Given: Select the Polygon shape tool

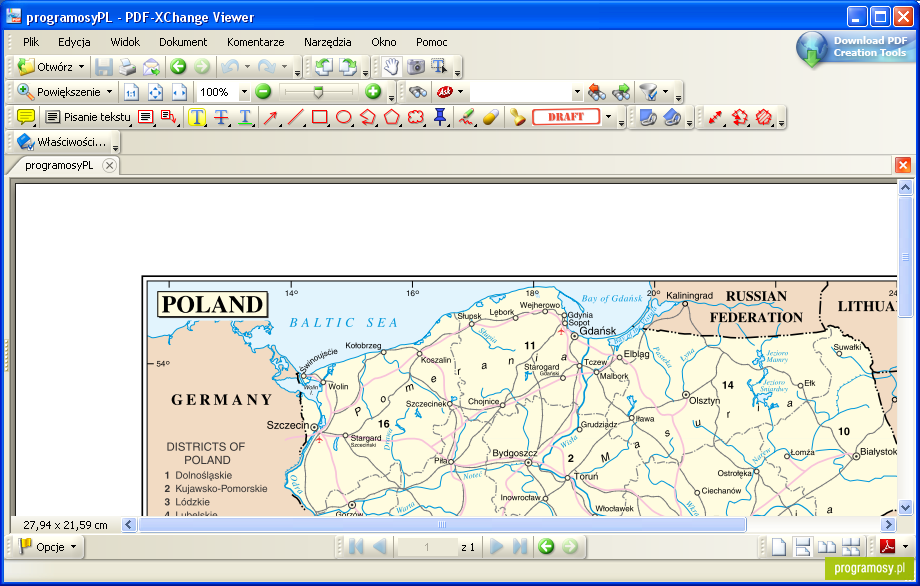Looking at the screenshot, I should point(392,117).
